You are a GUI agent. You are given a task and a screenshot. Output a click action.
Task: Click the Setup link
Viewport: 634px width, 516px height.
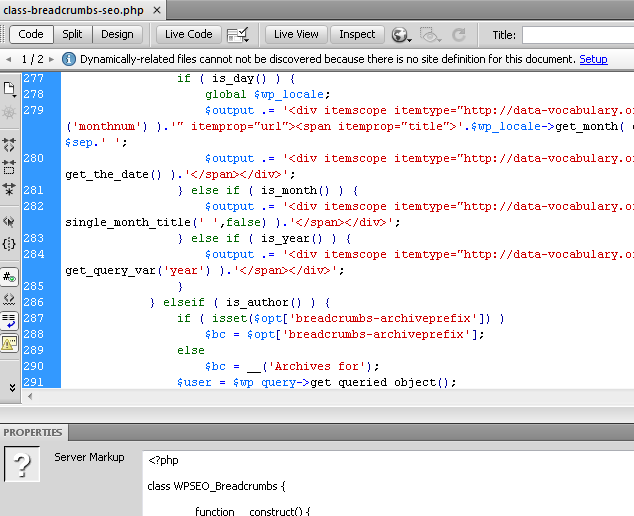tap(593, 59)
